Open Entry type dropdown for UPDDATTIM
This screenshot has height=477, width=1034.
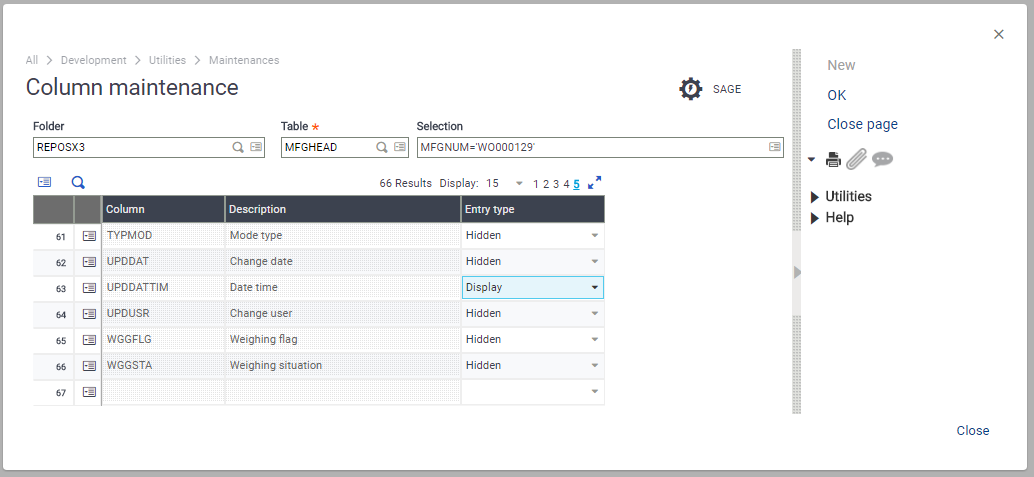tap(595, 288)
